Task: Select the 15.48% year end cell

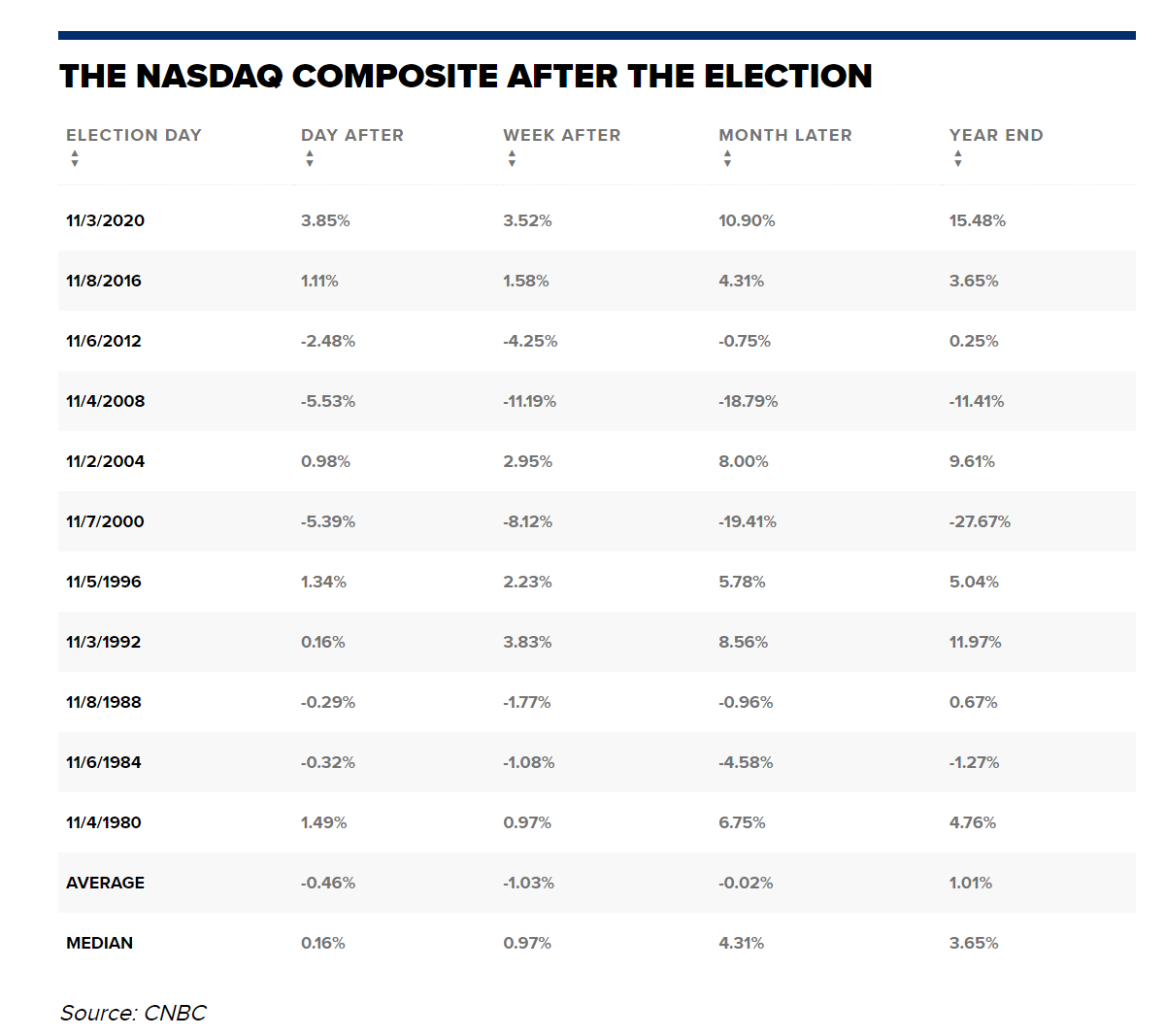Action: coord(977,220)
